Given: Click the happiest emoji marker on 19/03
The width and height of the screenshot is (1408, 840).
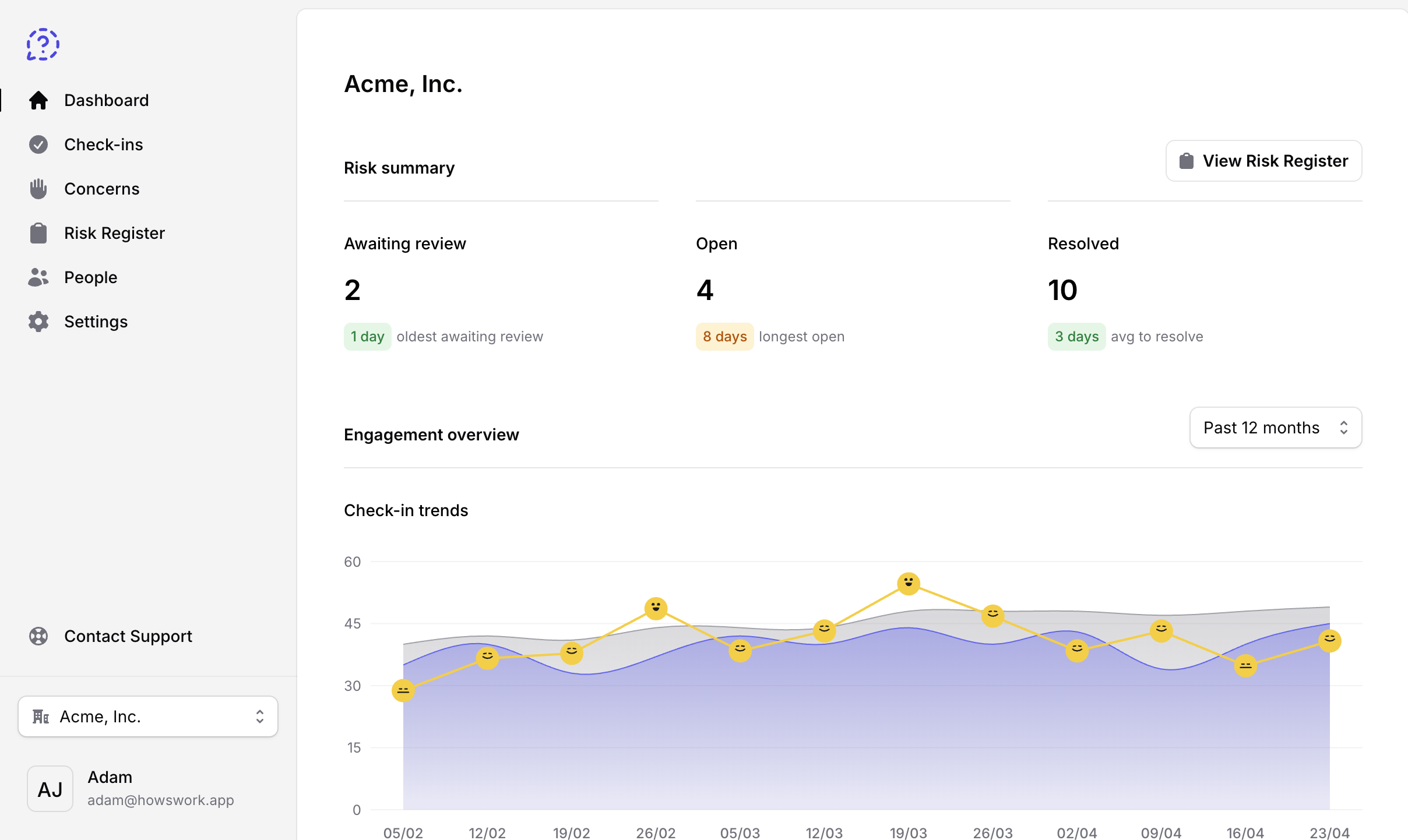Looking at the screenshot, I should [x=909, y=583].
